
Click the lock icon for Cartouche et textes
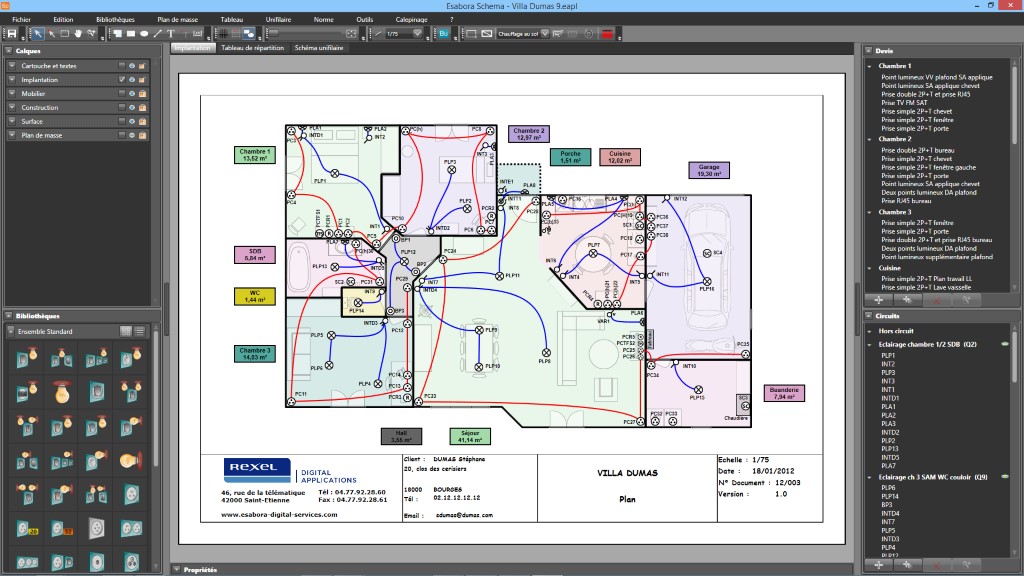pos(142,66)
